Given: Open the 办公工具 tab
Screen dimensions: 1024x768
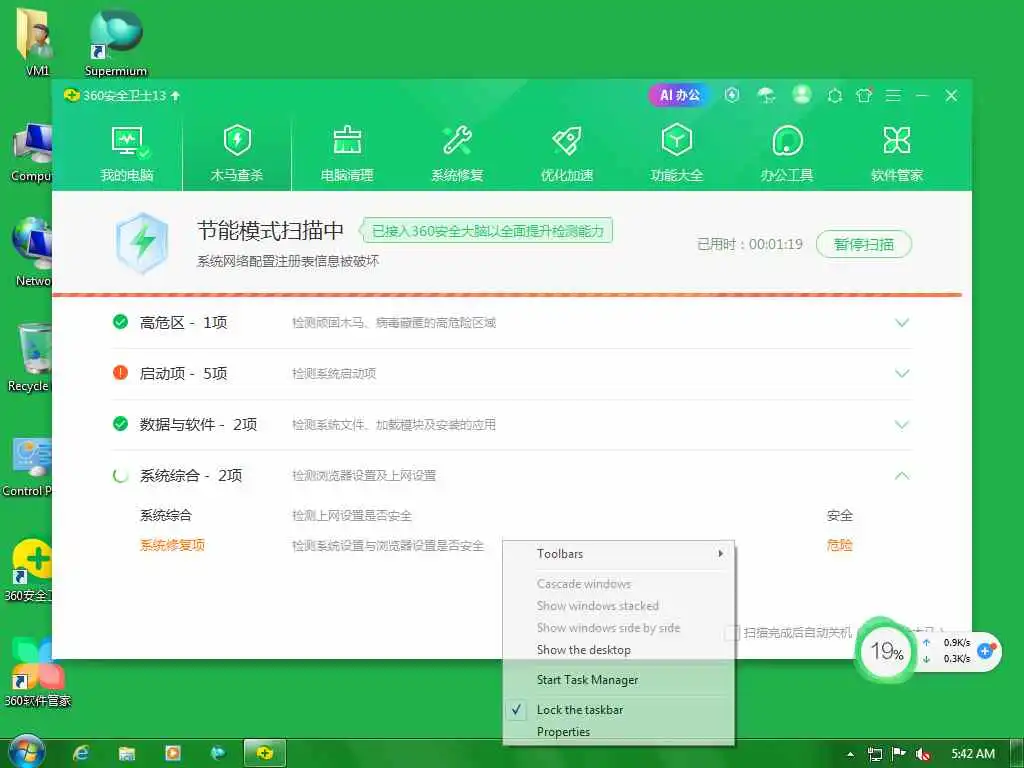Looking at the screenshot, I should click(787, 154).
